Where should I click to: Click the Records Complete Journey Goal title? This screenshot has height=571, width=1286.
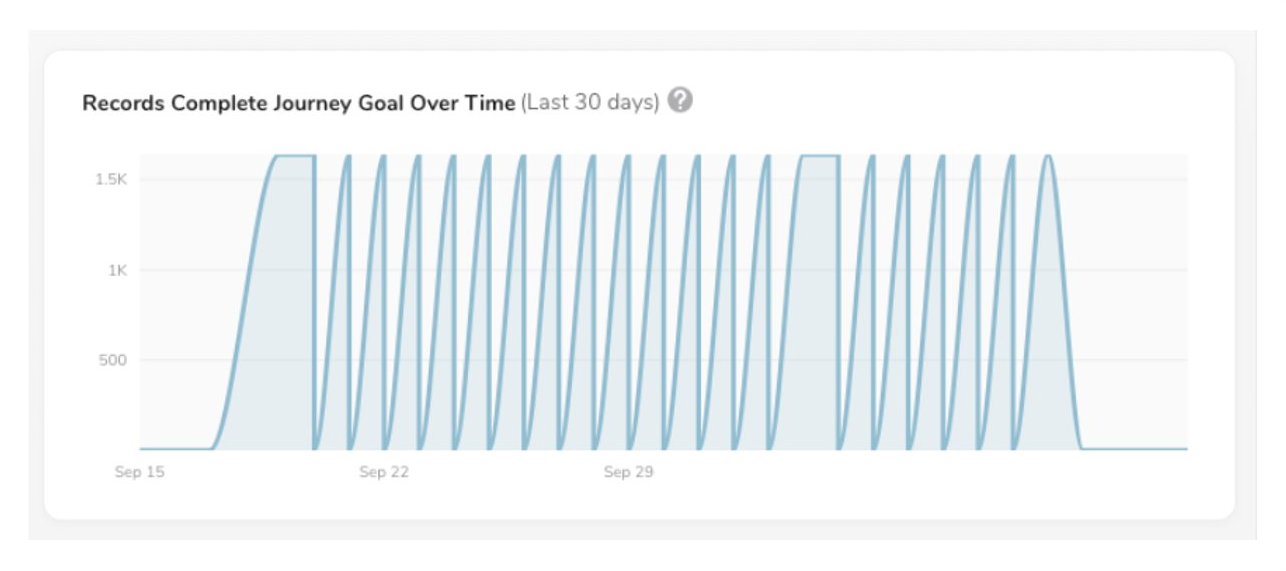[x=298, y=103]
